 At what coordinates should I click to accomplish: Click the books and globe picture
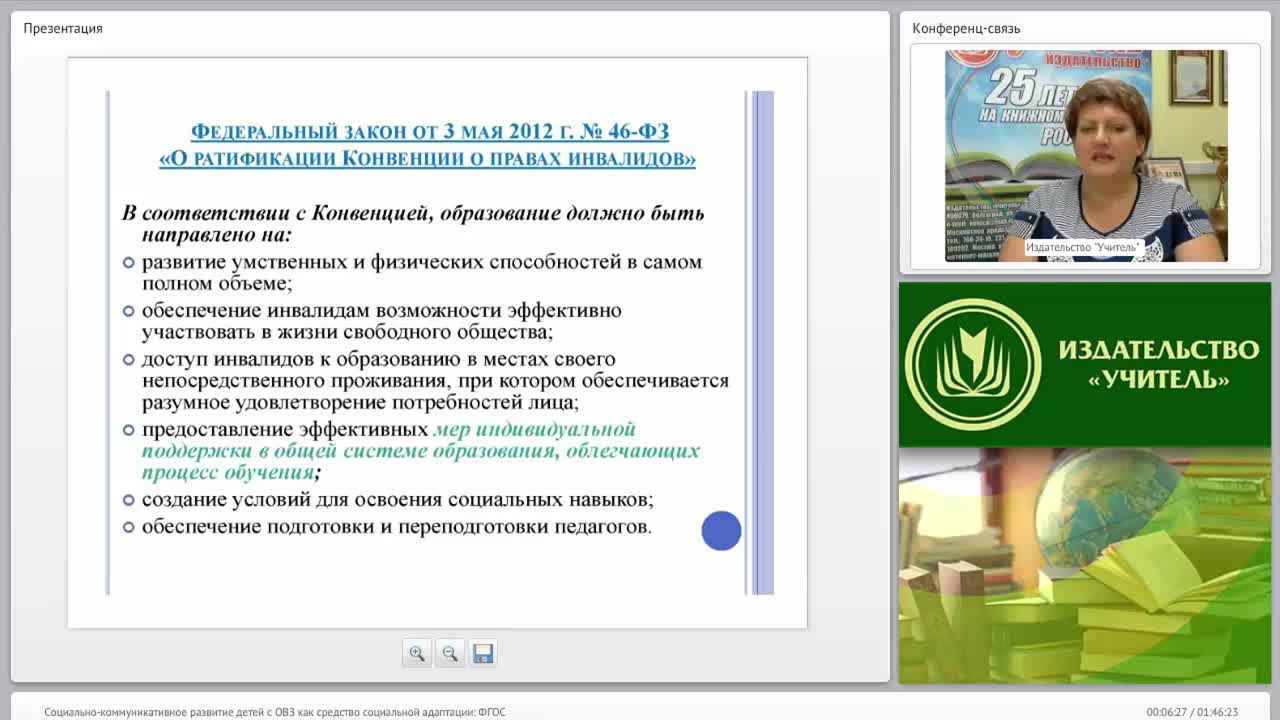(1085, 565)
